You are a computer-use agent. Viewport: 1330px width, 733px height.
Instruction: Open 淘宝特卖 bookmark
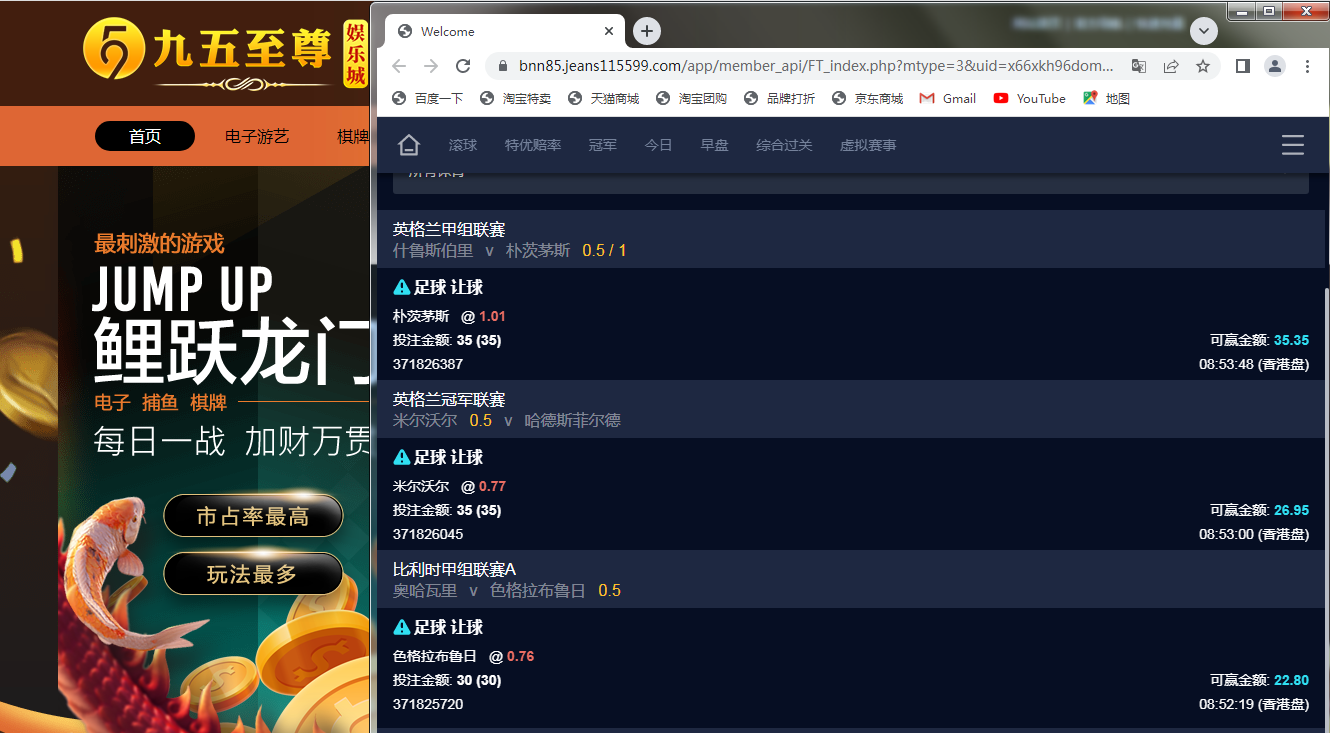515,98
